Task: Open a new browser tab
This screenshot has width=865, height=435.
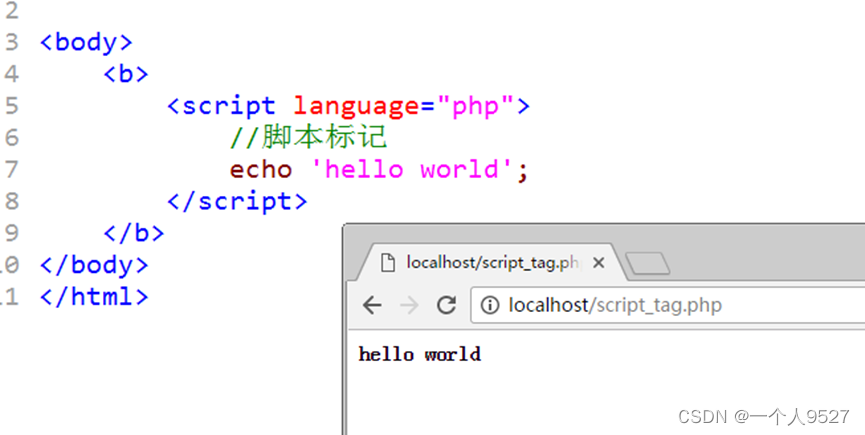Action: tap(648, 264)
